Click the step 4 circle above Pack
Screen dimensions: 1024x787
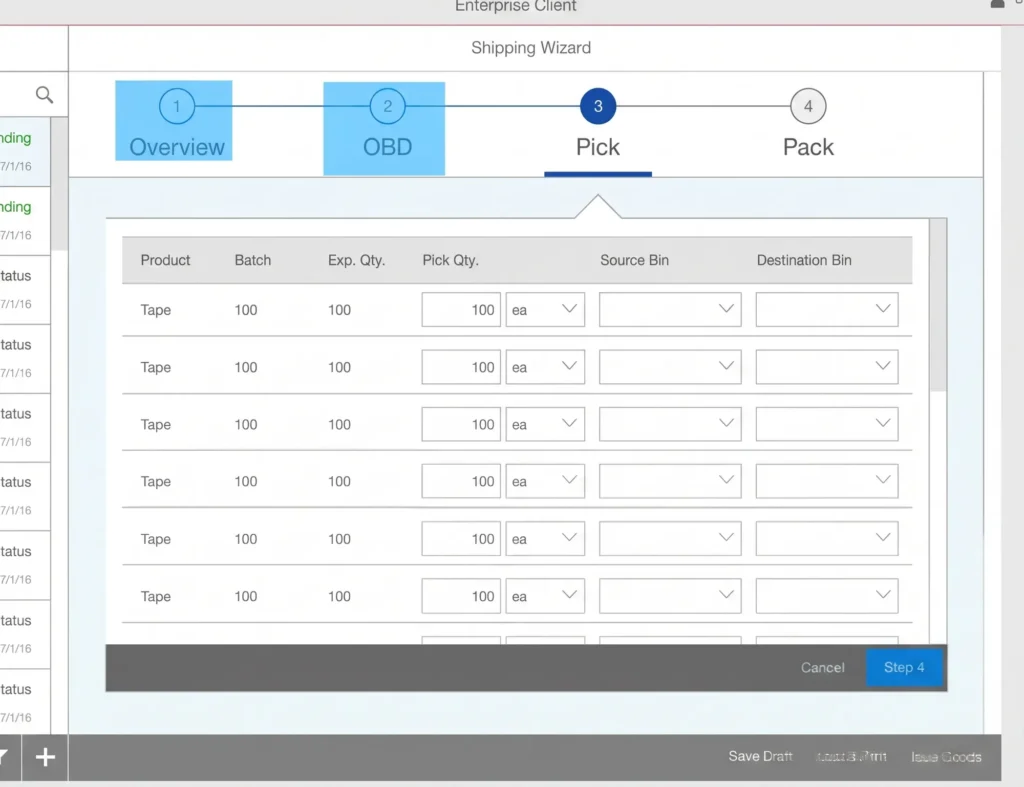[x=808, y=106]
